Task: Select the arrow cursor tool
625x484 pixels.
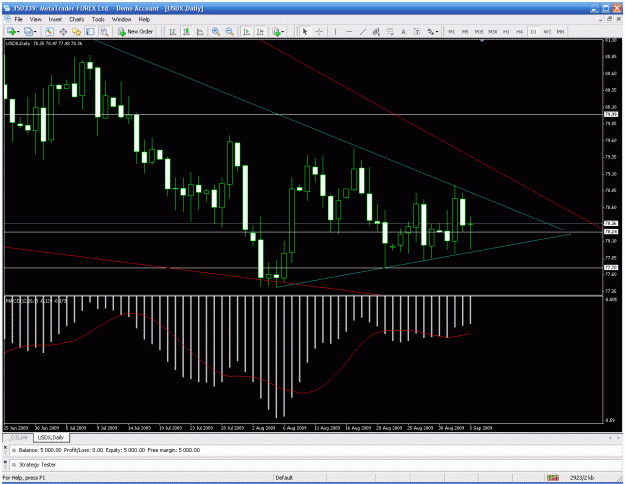Action: coord(305,31)
